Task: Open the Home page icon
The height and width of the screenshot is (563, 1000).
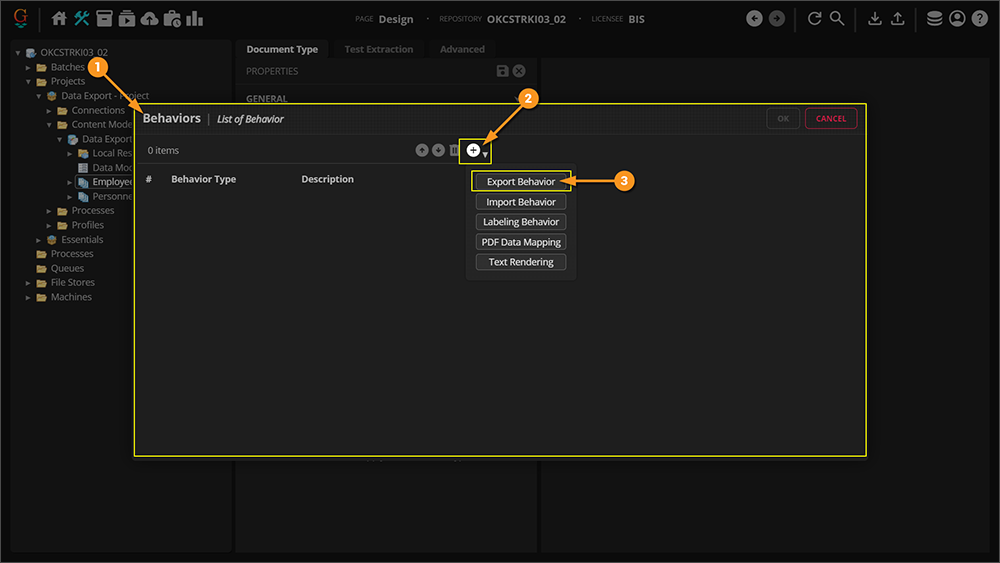Action: click(x=59, y=19)
